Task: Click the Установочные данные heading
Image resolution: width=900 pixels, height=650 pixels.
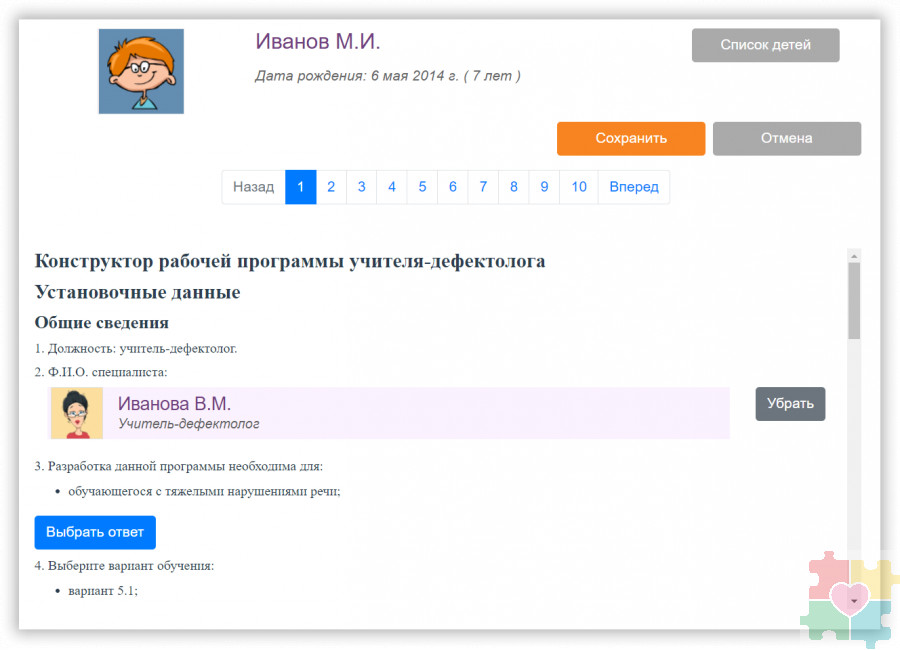Action: 137,292
